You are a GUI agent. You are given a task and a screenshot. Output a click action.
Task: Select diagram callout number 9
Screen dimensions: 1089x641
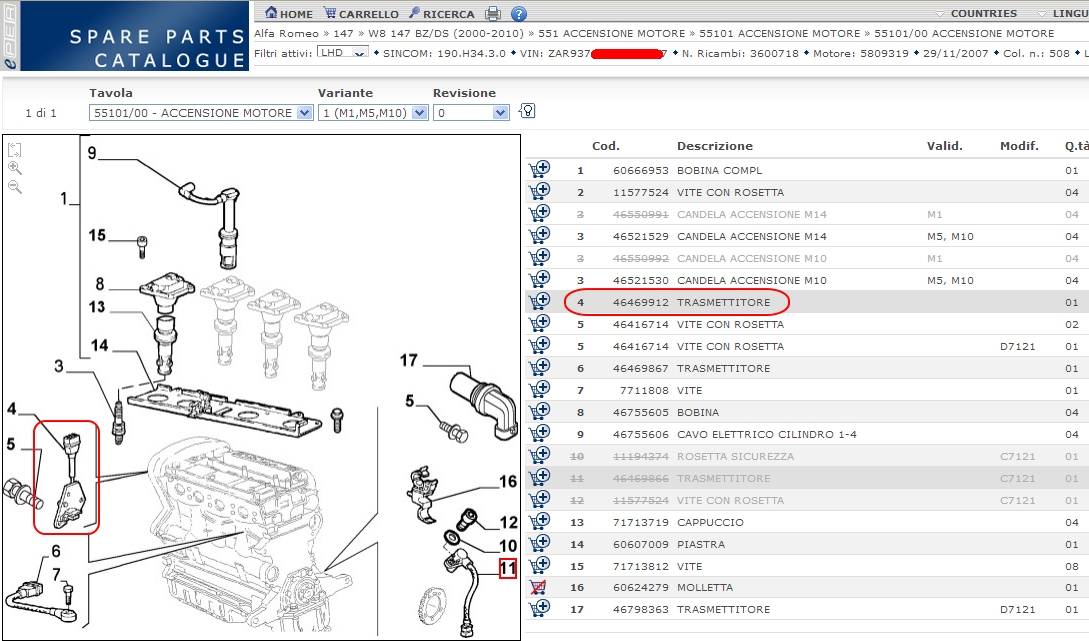(x=92, y=153)
